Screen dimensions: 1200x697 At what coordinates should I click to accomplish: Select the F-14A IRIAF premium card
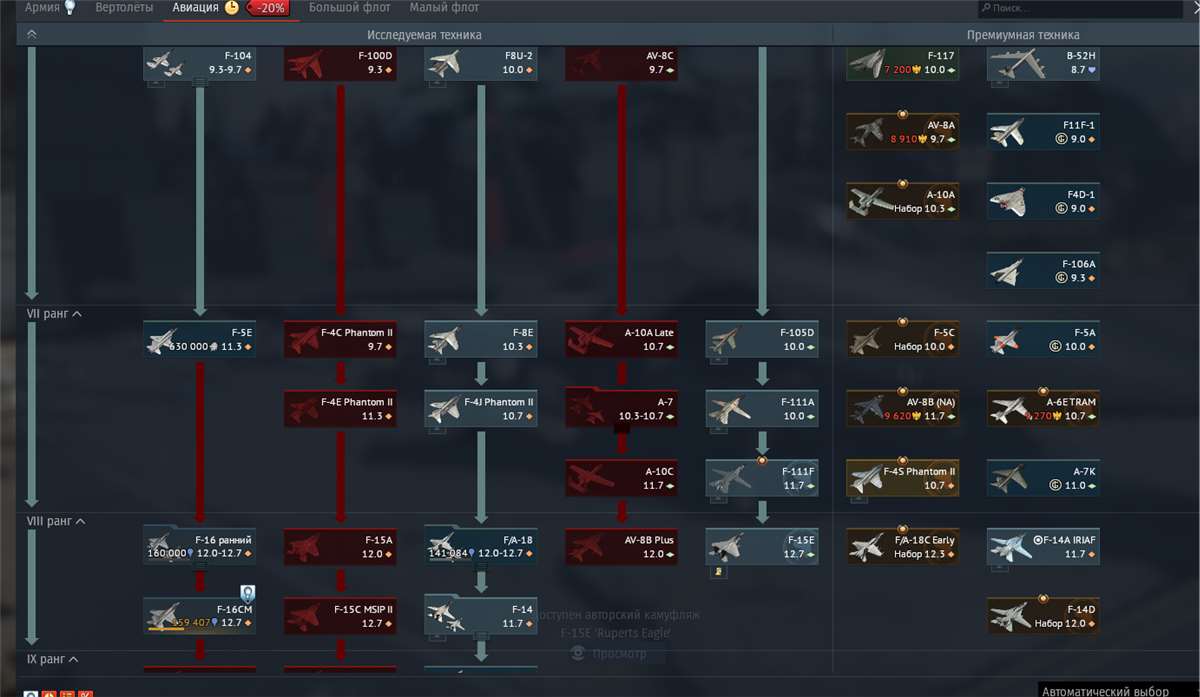(x=1043, y=546)
